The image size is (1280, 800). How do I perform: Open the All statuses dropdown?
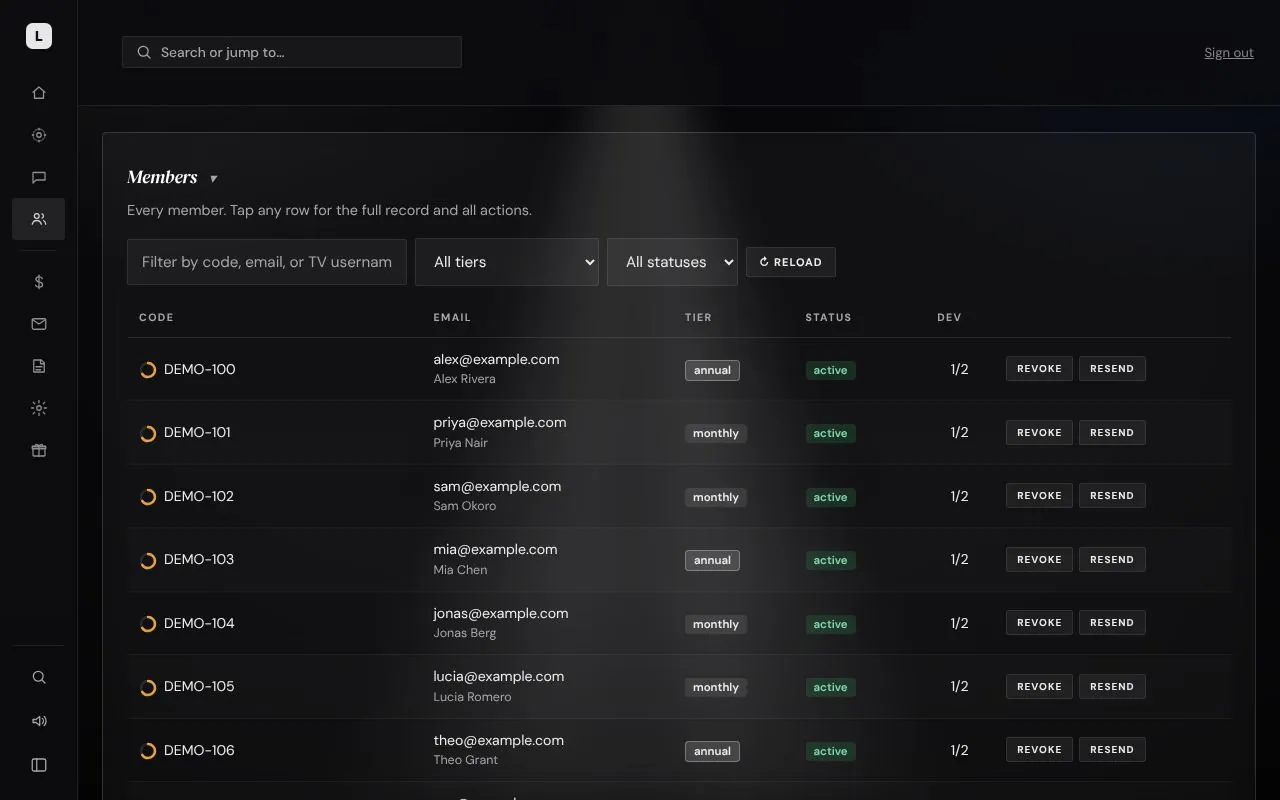[672, 262]
